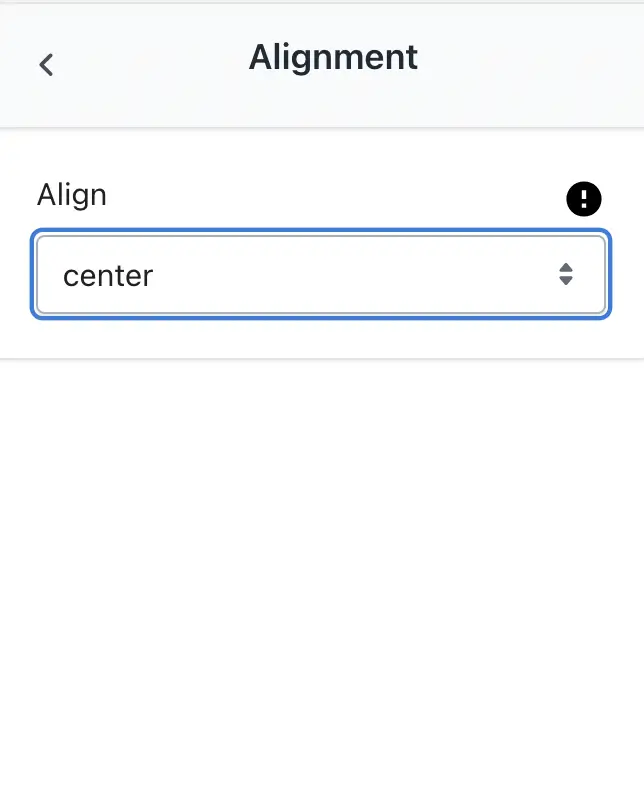Click blank space between Align label and info icon
Screen dimensions: 644x792
[x=336, y=197]
